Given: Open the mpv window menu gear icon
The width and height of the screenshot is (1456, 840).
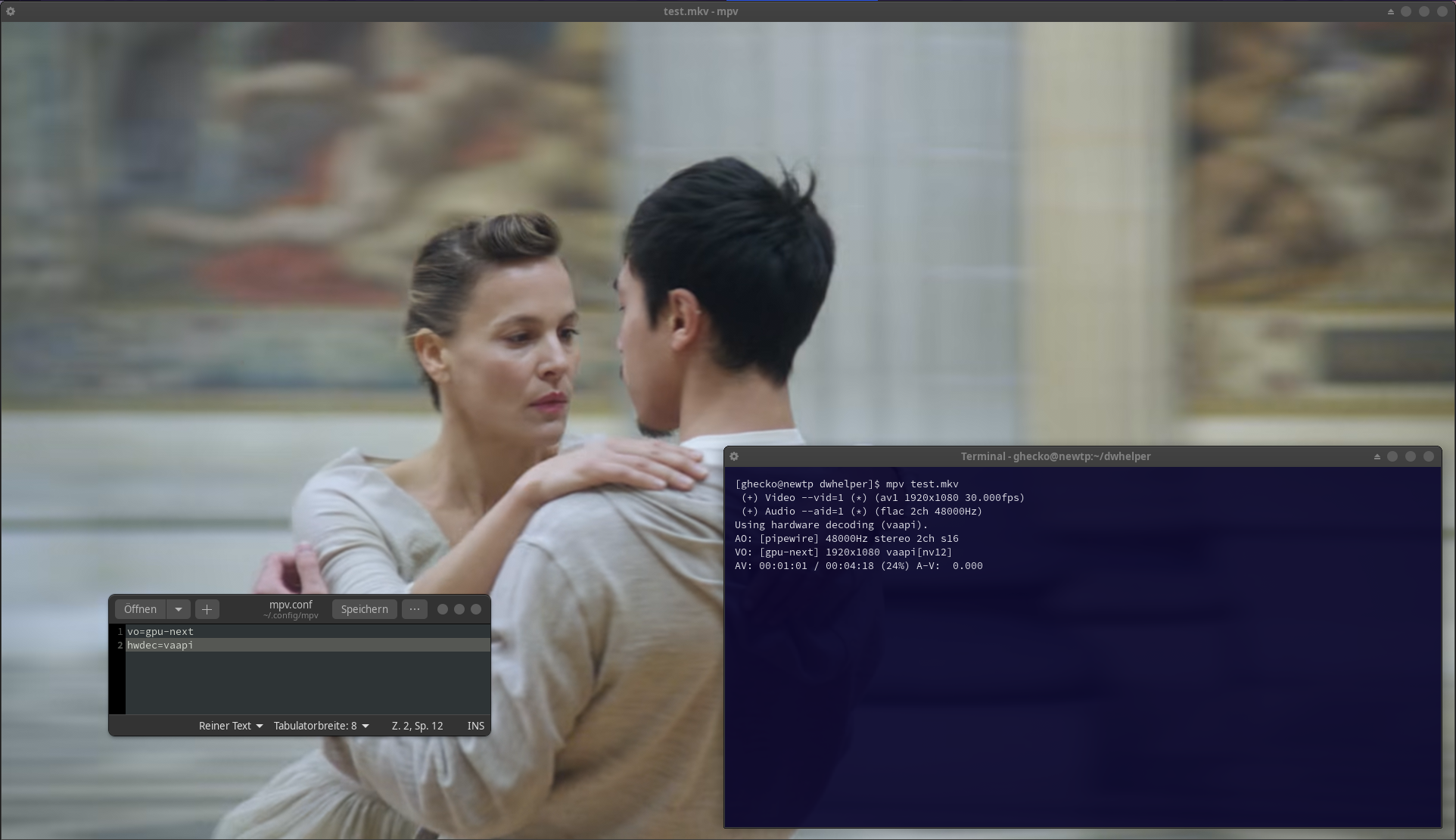Looking at the screenshot, I should tap(11, 11).
